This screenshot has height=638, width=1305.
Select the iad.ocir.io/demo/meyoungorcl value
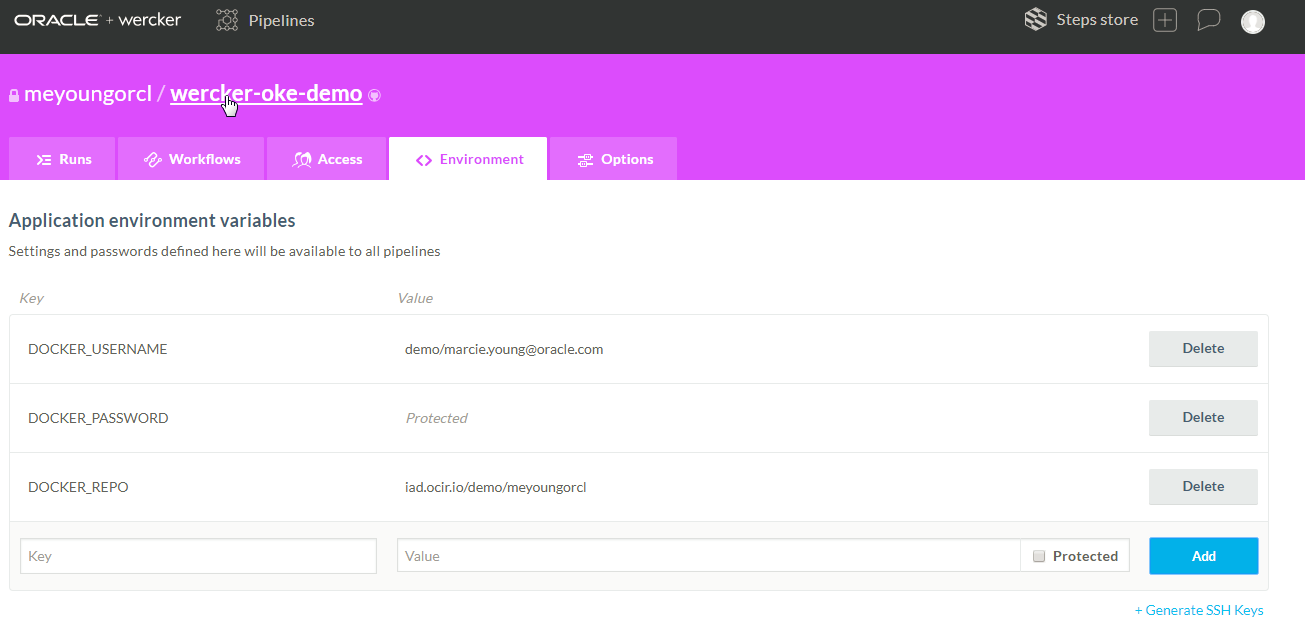[495, 487]
